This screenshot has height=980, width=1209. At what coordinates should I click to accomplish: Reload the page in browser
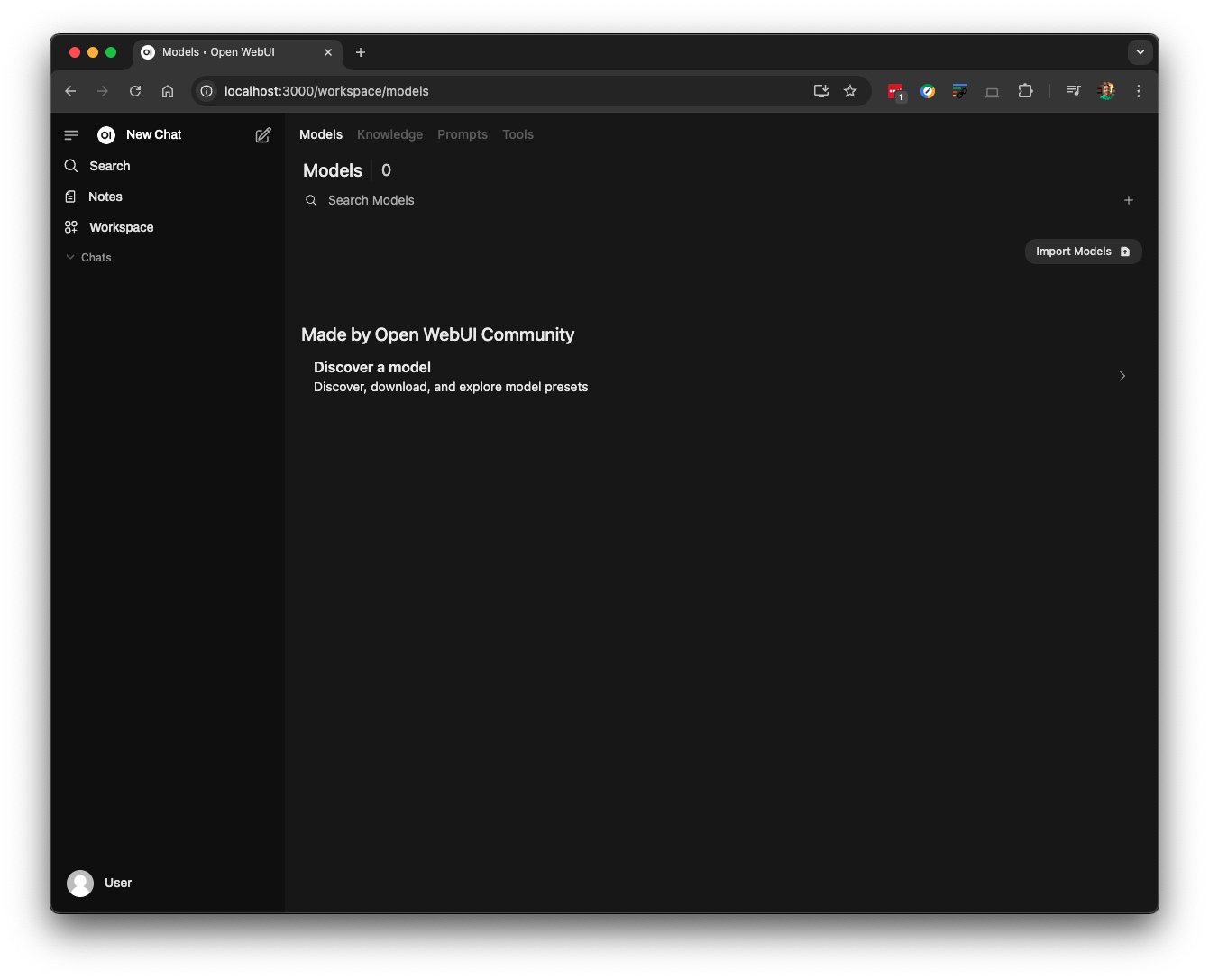(135, 91)
